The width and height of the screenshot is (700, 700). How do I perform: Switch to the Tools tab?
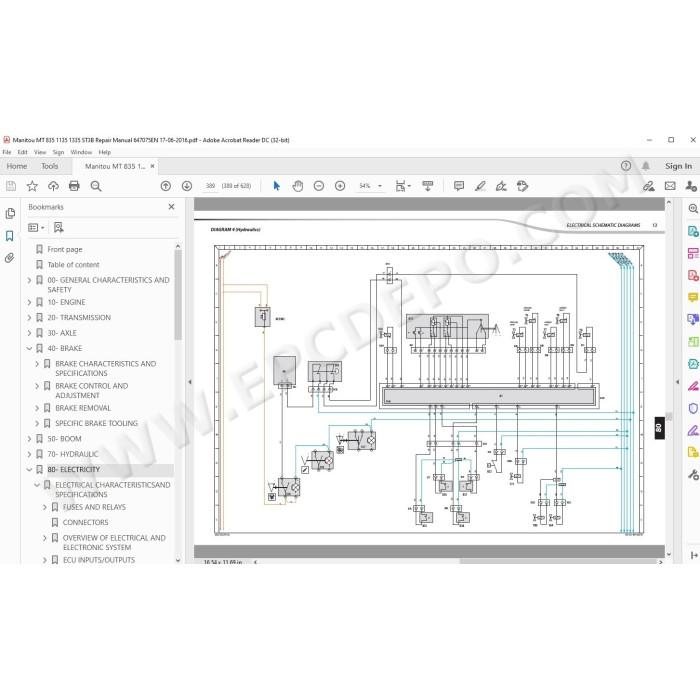[x=50, y=166]
